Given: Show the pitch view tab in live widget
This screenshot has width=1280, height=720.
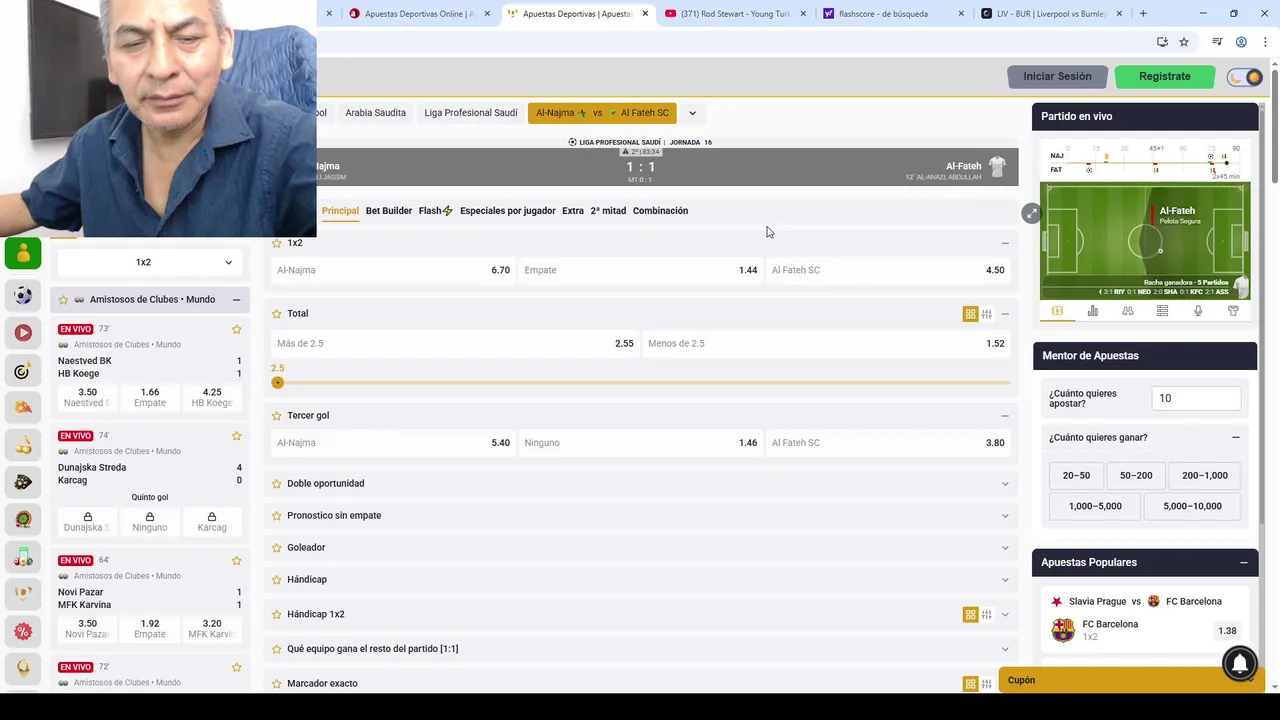Looking at the screenshot, I should tap(1057, 311).
